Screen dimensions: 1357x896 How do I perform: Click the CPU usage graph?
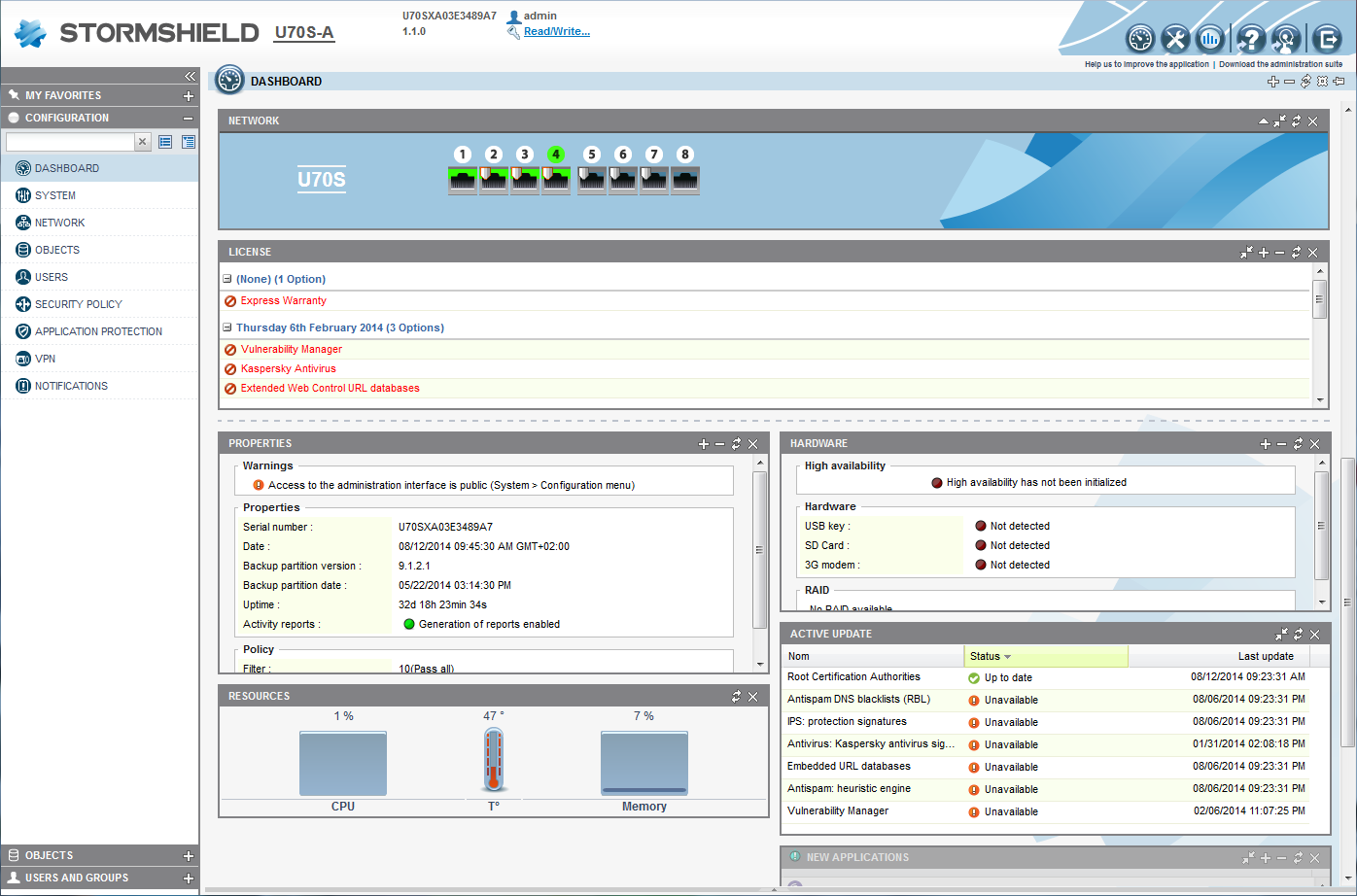[343, 764]
